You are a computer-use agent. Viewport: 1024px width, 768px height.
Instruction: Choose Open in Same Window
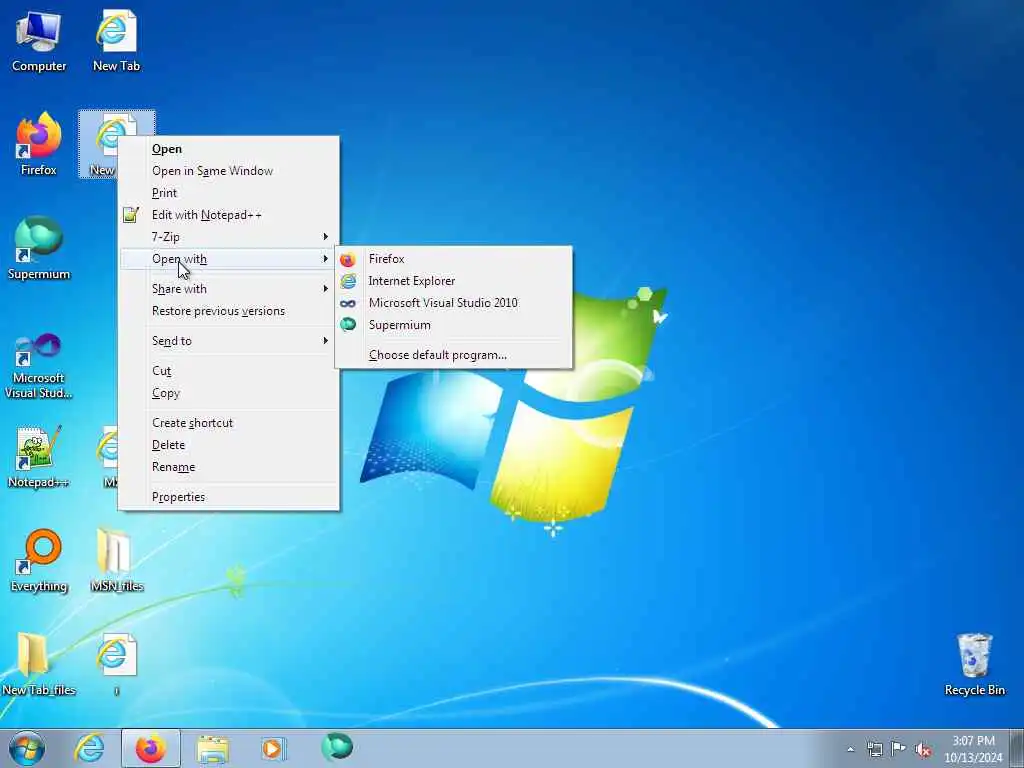229,171
